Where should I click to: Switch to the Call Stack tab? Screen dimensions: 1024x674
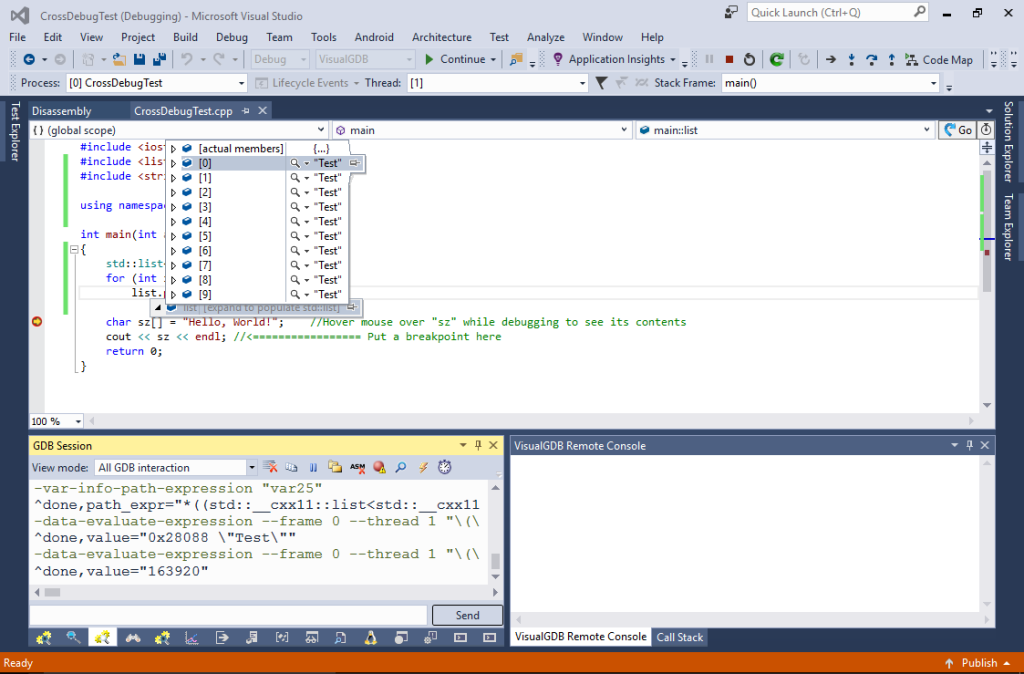click(x=679, y=637)
